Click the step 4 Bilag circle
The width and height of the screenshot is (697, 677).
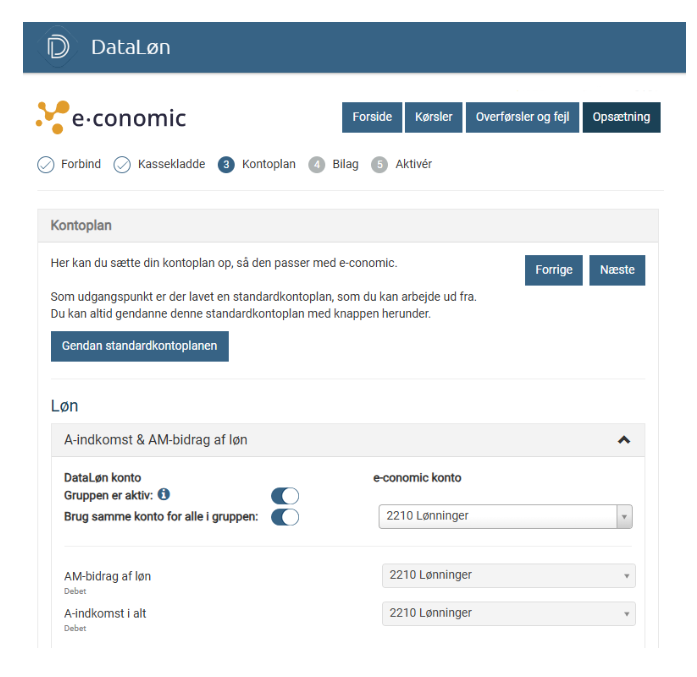[x=317, y=165]
